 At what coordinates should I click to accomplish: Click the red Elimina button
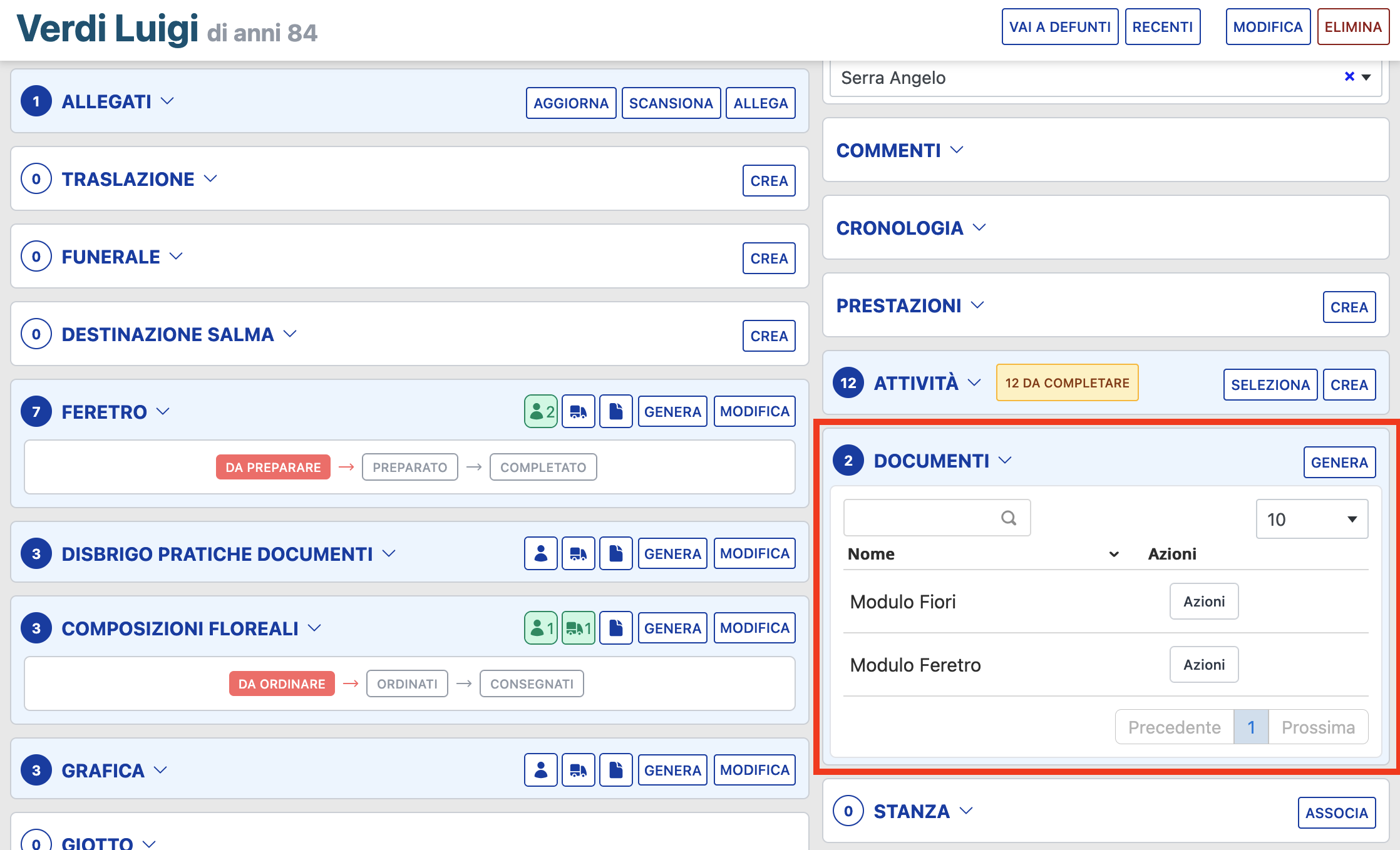(1352, 27)
